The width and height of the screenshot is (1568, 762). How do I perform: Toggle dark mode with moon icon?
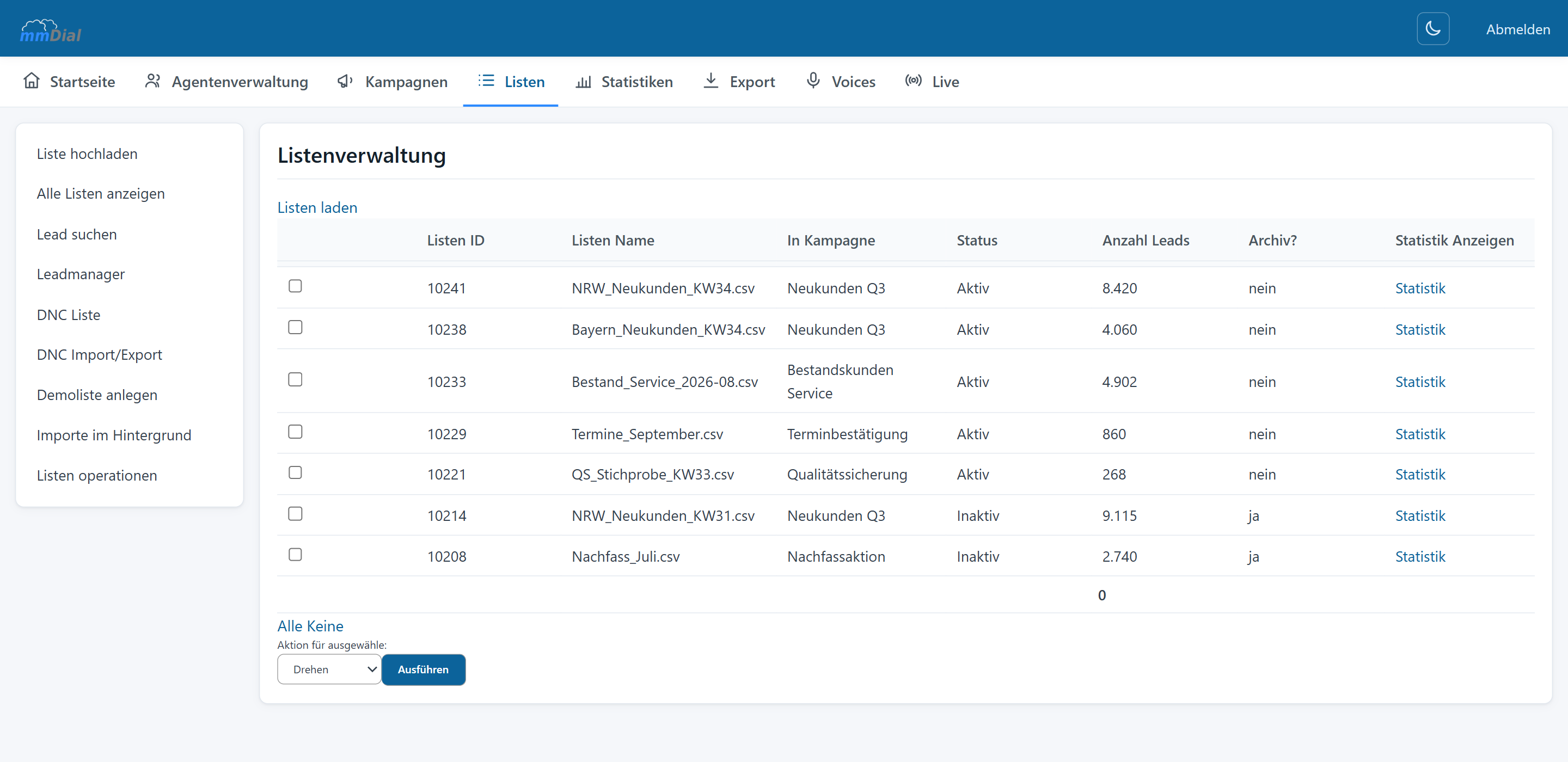1432,29
